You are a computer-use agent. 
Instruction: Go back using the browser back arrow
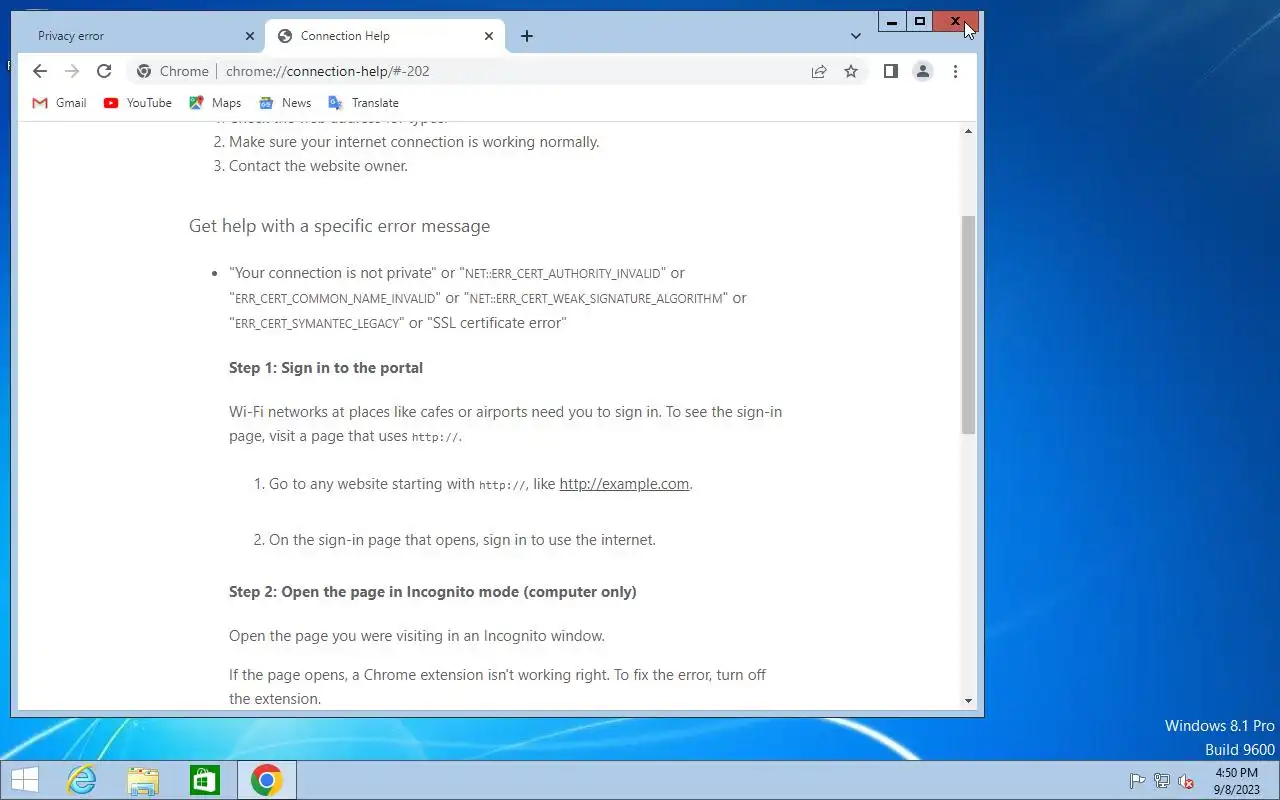tap(40, 71)
